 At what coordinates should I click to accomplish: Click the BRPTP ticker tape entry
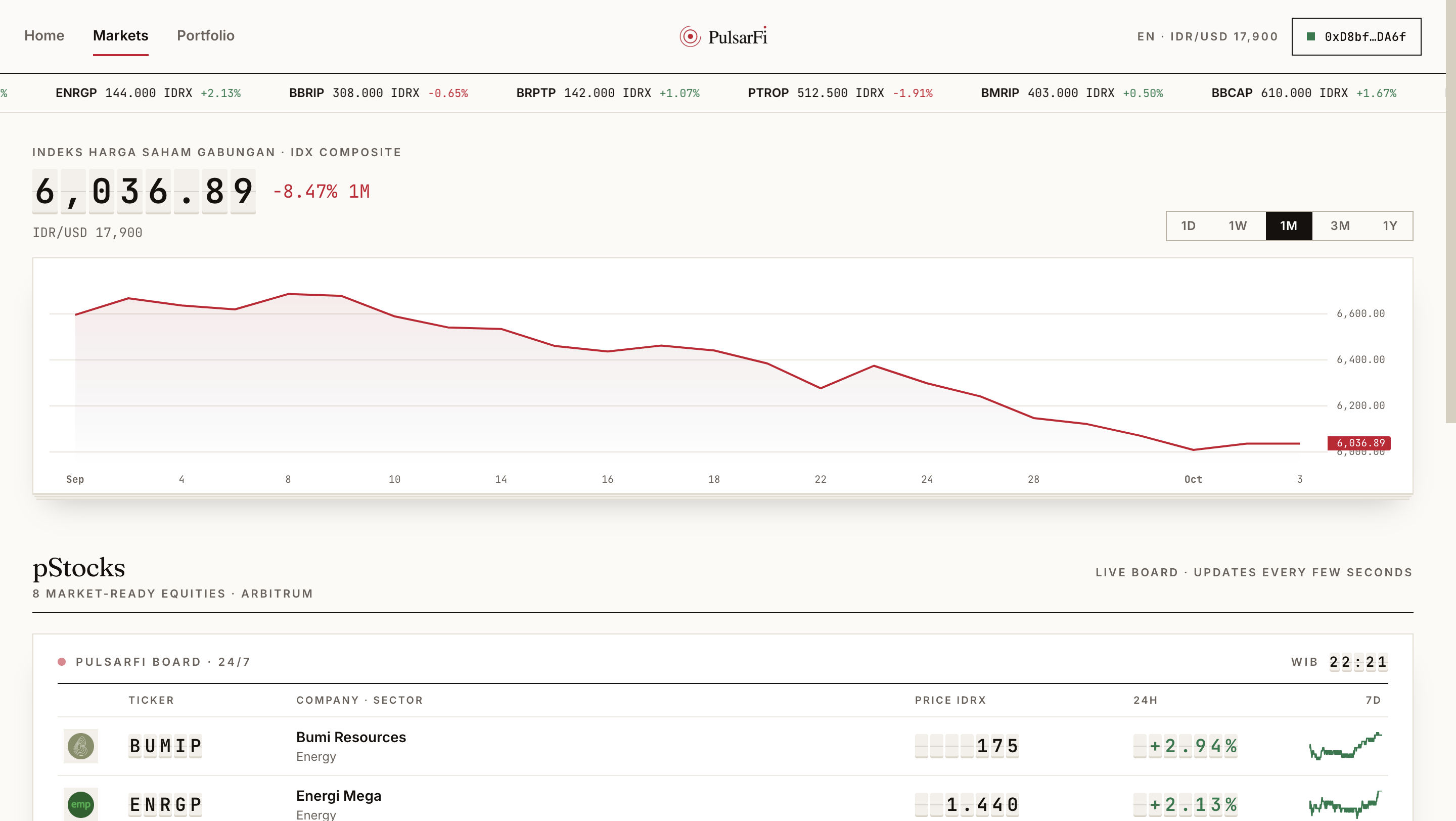pyautogui.click(x=608, y=93)
